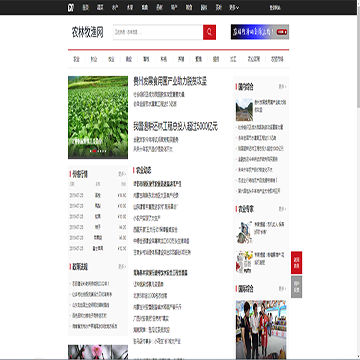
Task: Open 更多 link in 国内综合 section
Action: [x=282, y=87]
